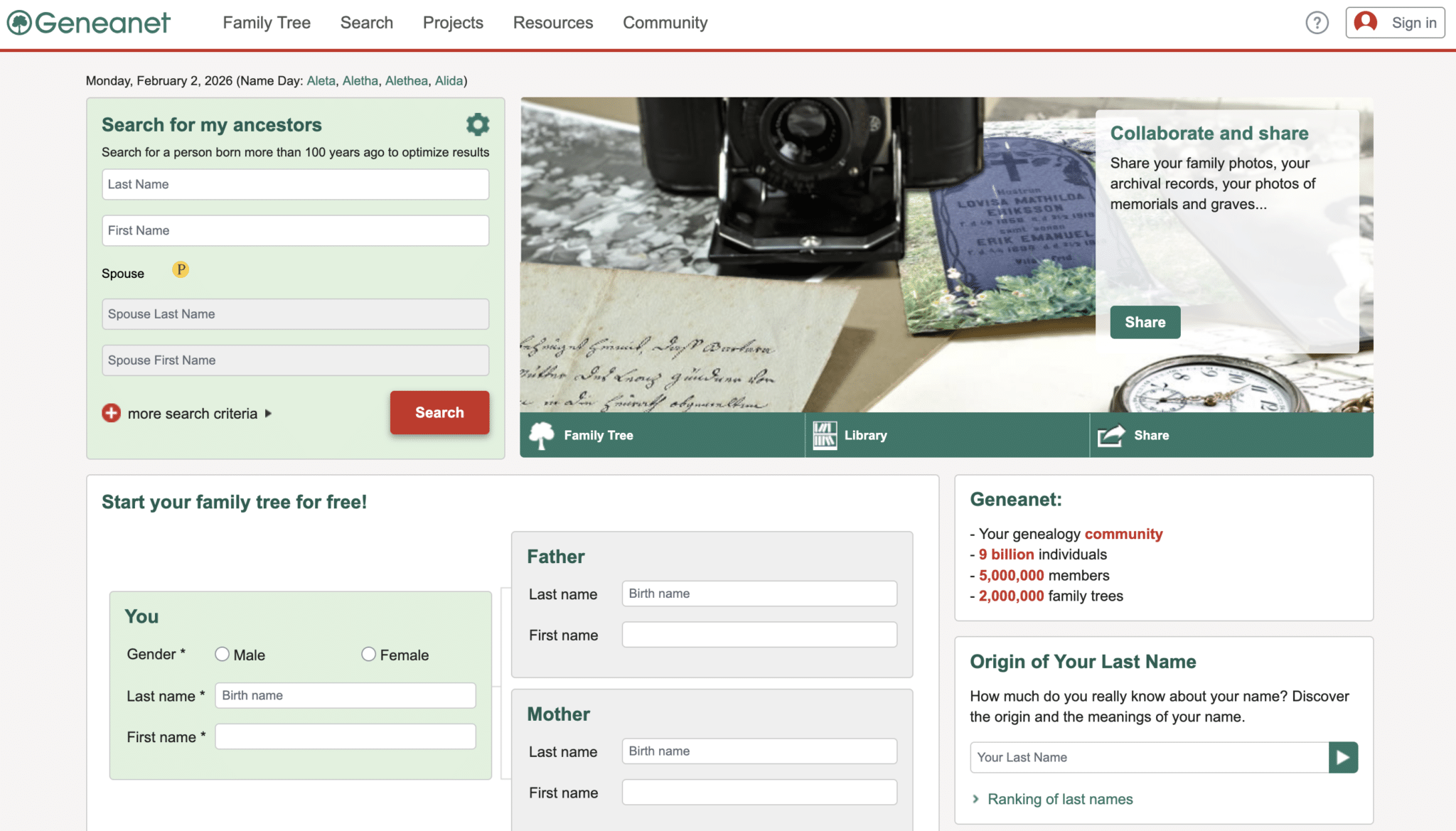Click the red plus icon beside search criteria
The image size is (1456, 831).
pyautogui.click(x=111, y=413)
